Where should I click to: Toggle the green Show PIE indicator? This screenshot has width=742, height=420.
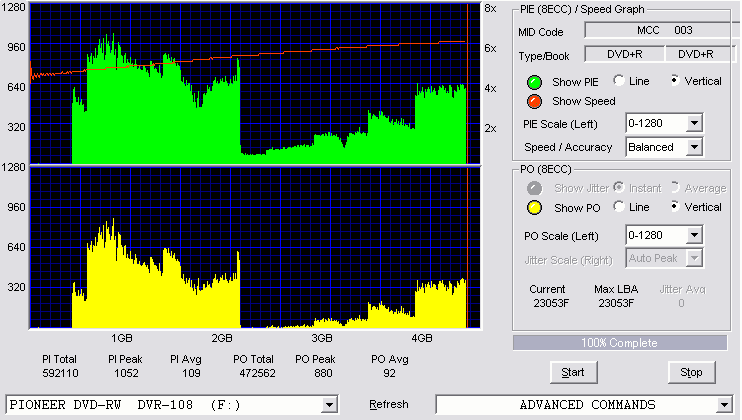point(534,82)
